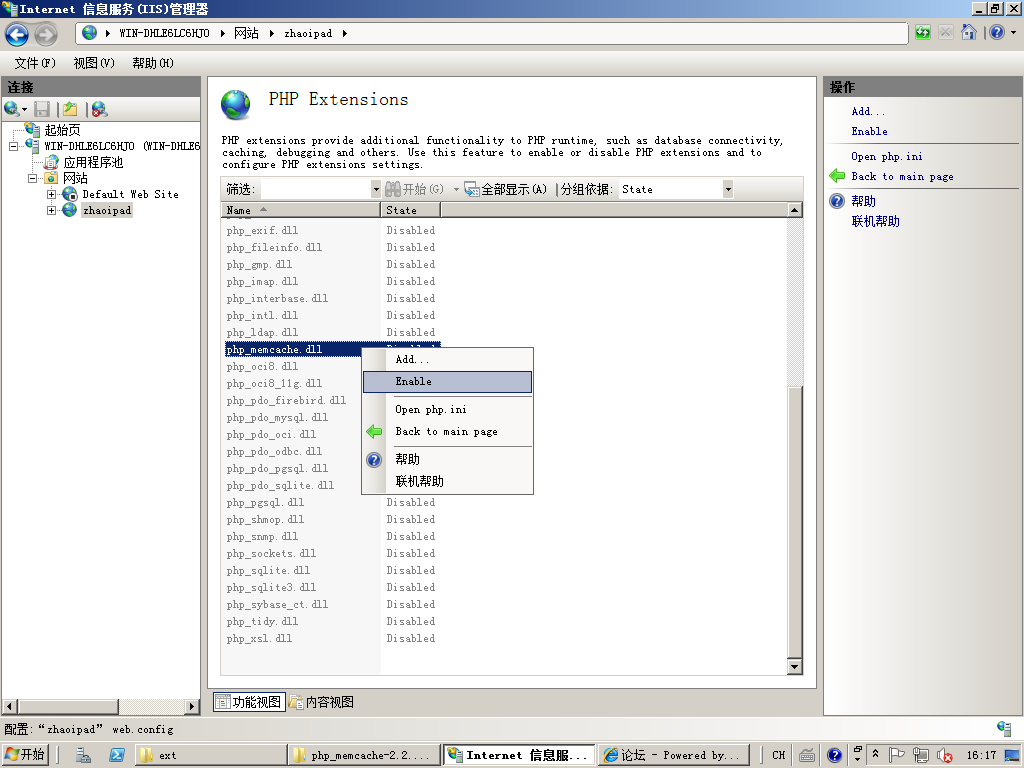Screen dimensions: 1024x768
Task: Switch to 内容视图 content view tab
Action: point(322,702)
